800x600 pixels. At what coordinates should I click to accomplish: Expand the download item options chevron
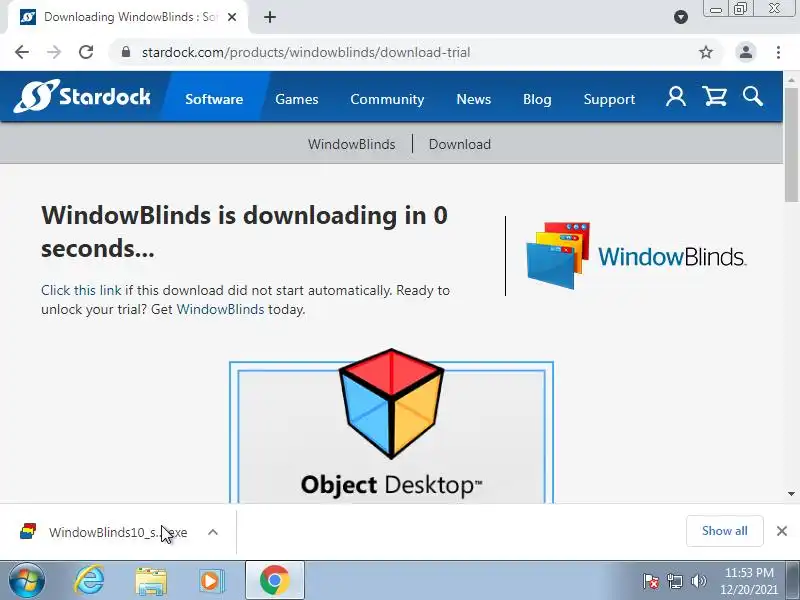pos(213,532)
